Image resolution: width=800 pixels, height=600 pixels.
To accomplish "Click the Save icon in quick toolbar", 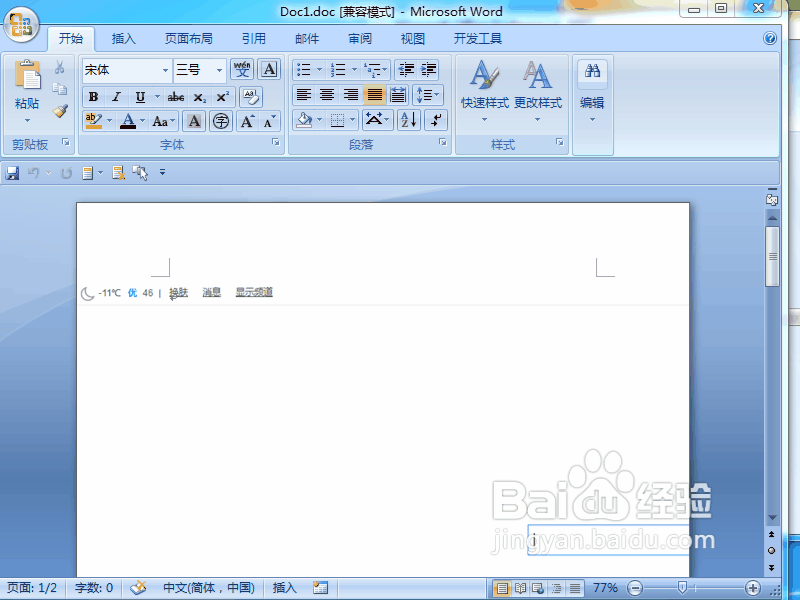I will (x=12, y=173).
